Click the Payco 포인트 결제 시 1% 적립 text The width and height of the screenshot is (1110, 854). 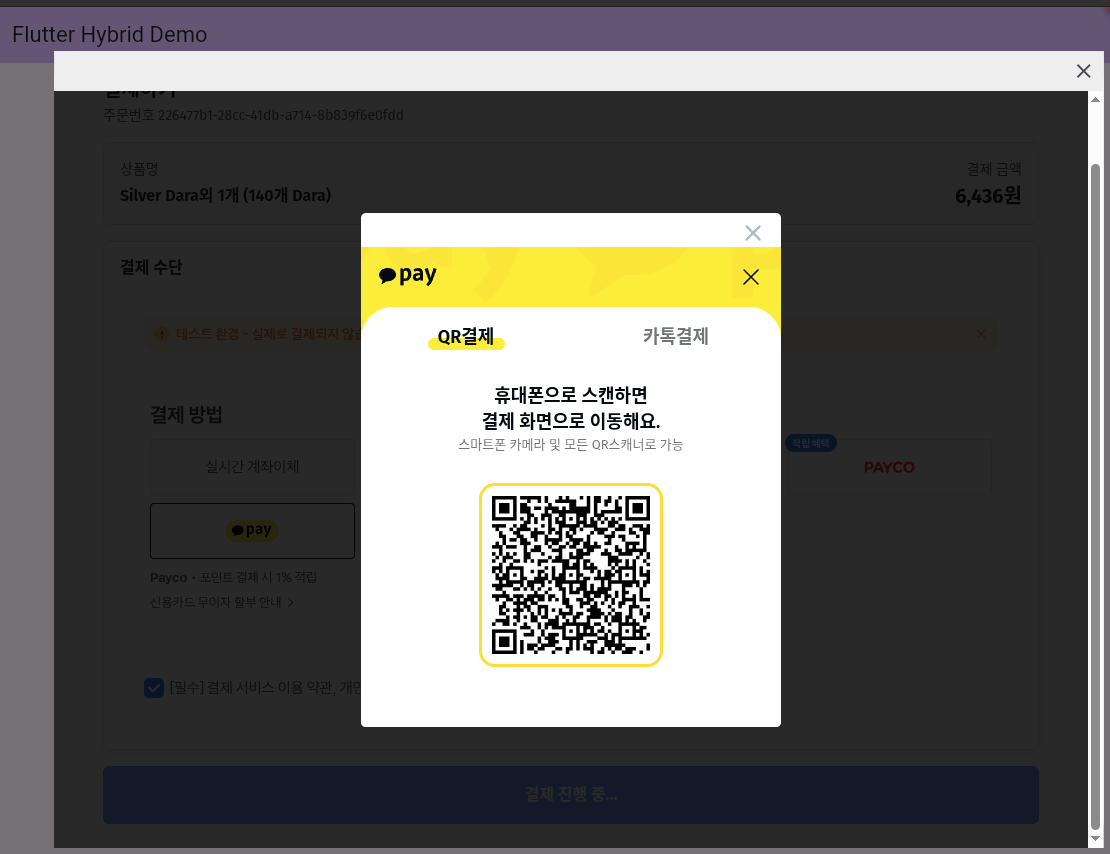pyautogui.click(x=234, y=578)
